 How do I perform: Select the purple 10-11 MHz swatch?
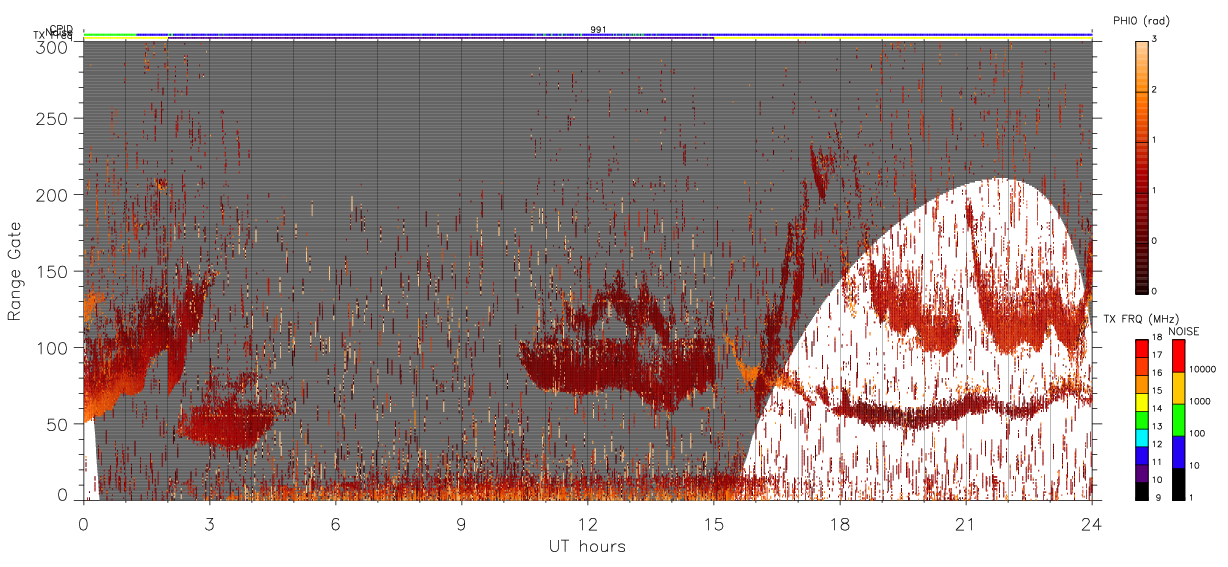click(1141, 471)
